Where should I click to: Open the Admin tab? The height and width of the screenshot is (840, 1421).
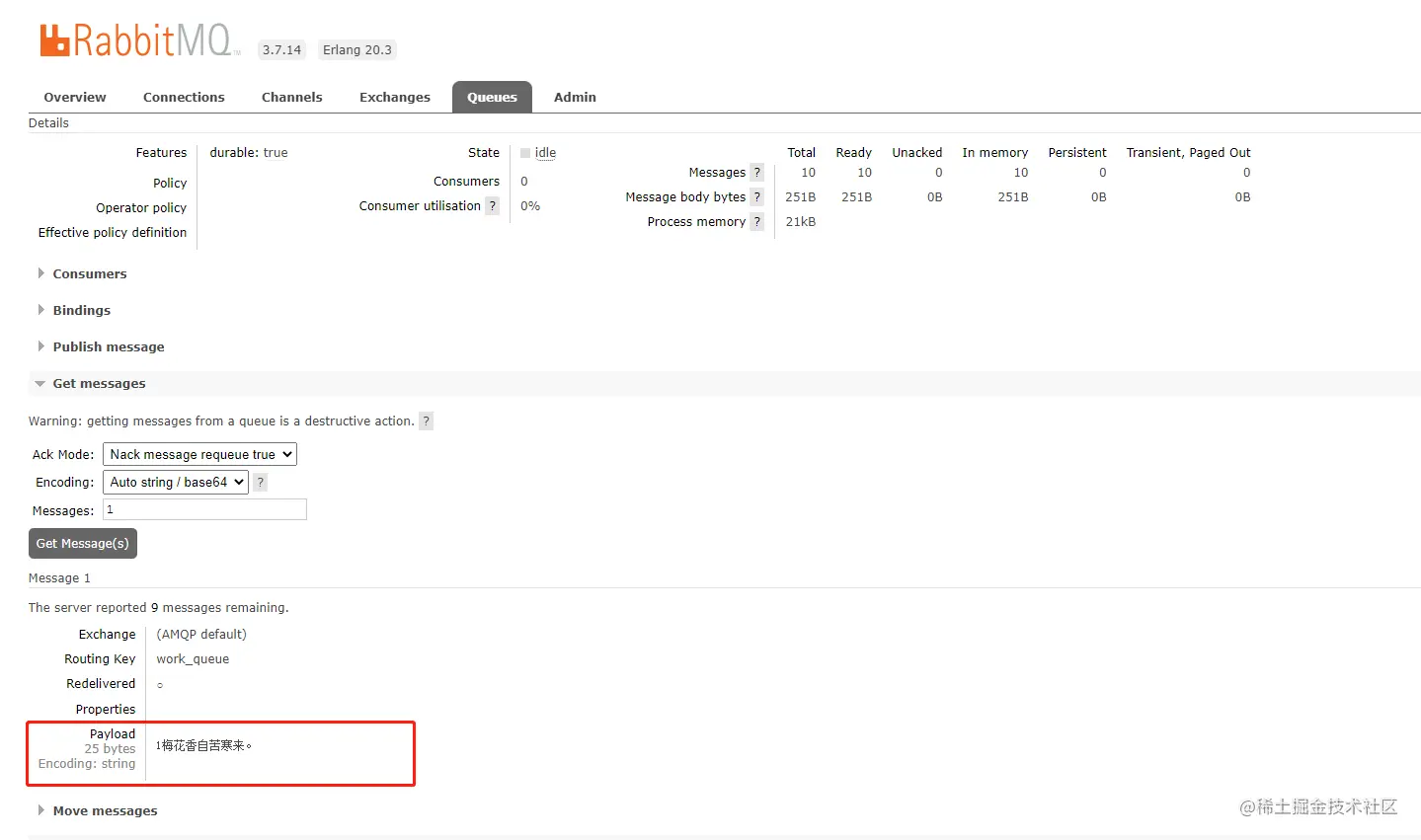(575, 97)
